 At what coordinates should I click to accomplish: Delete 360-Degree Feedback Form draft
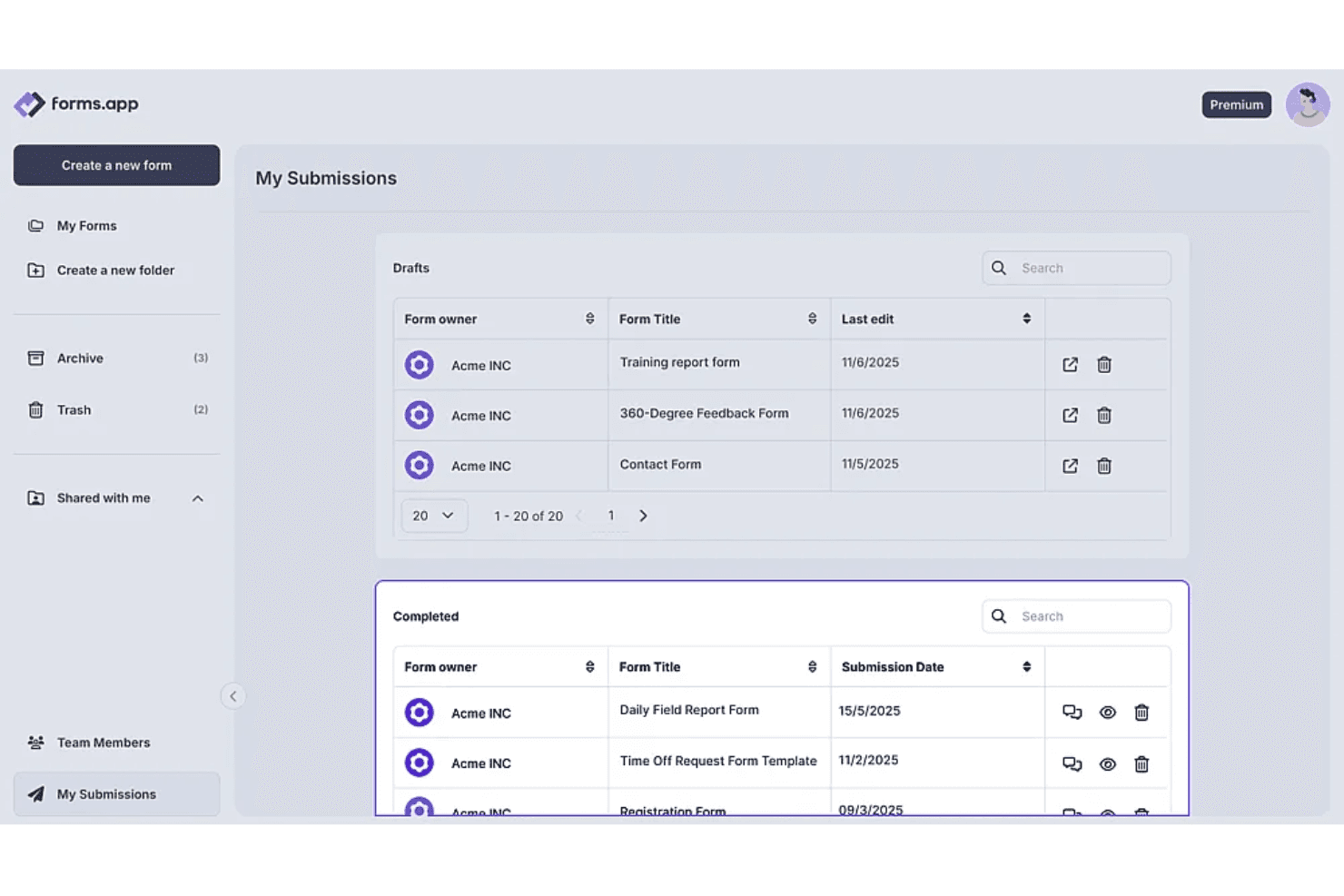pos(1104,416)
